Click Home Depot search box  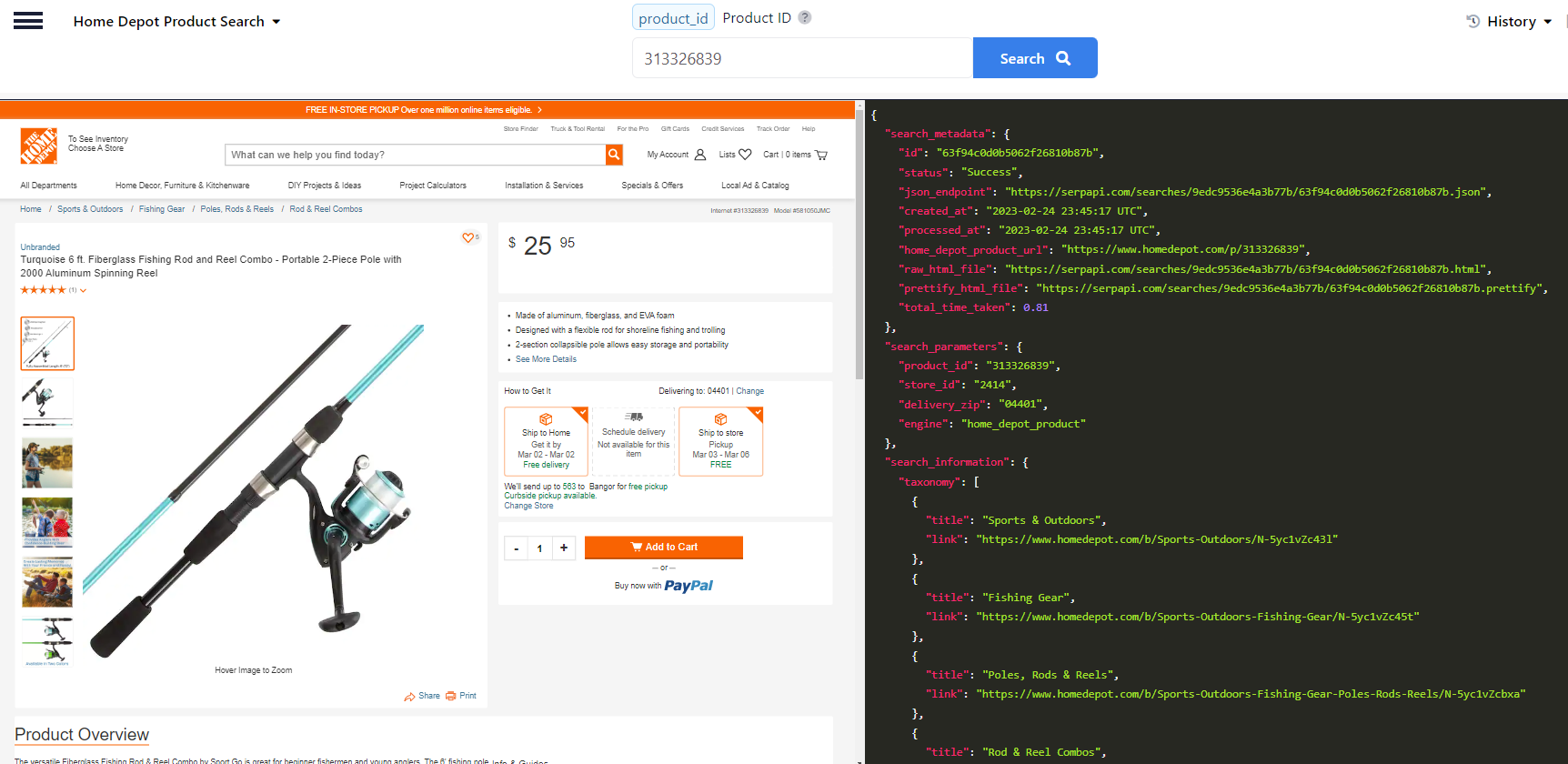pyautogui.click(x=415, y=155)
